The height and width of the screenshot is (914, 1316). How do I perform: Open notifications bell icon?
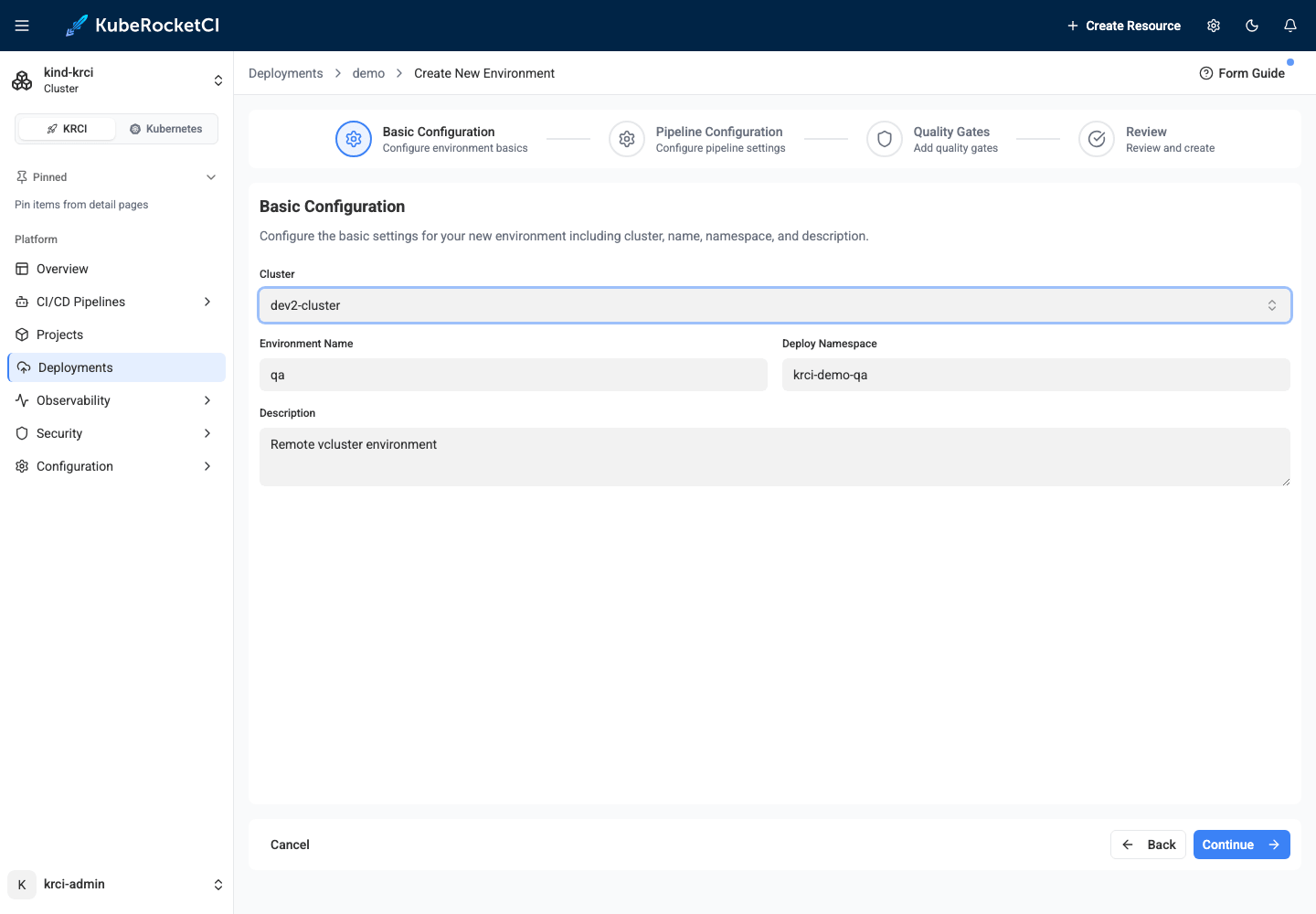click(x=1290, y=26)
